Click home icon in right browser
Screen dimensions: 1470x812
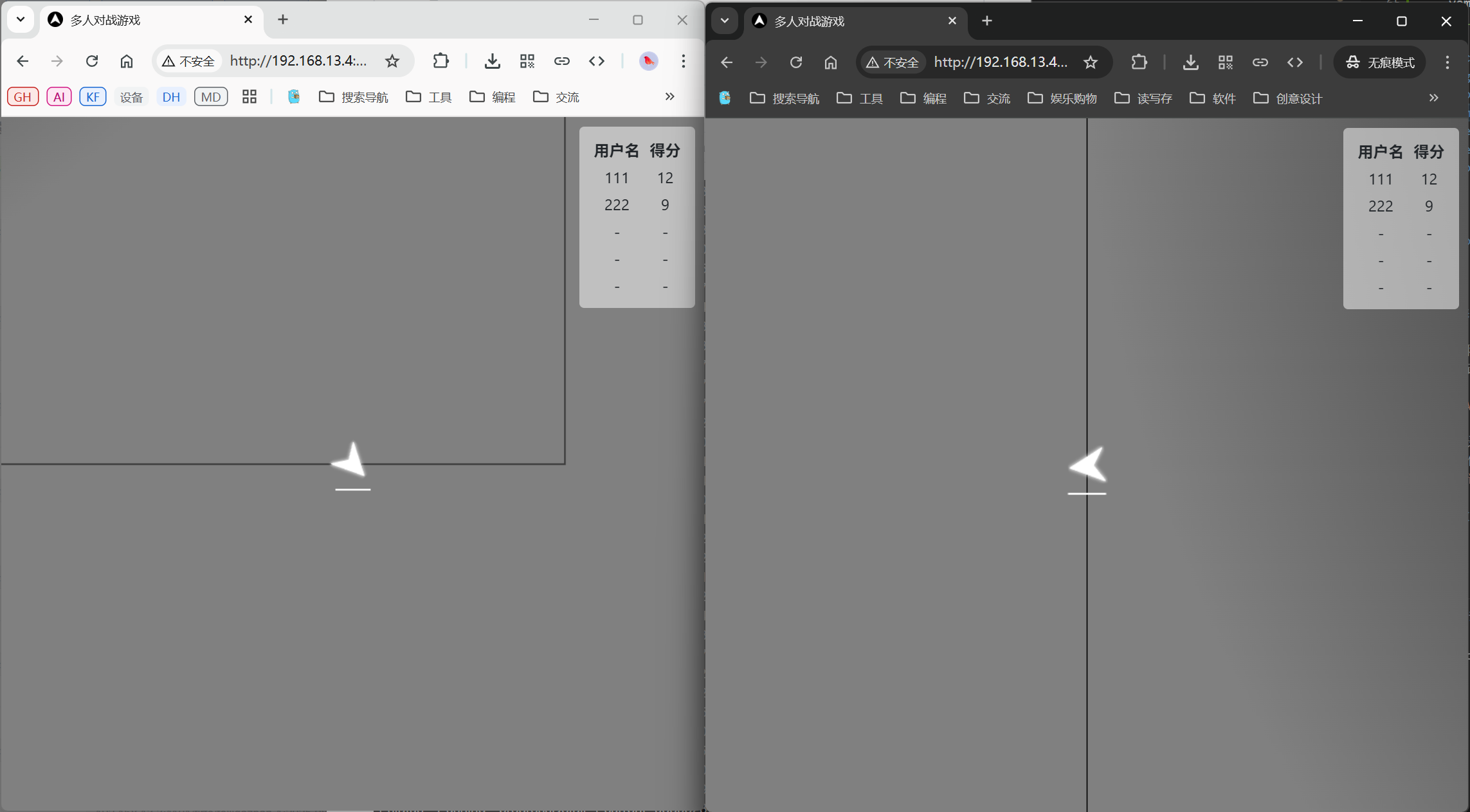[831, 62]
